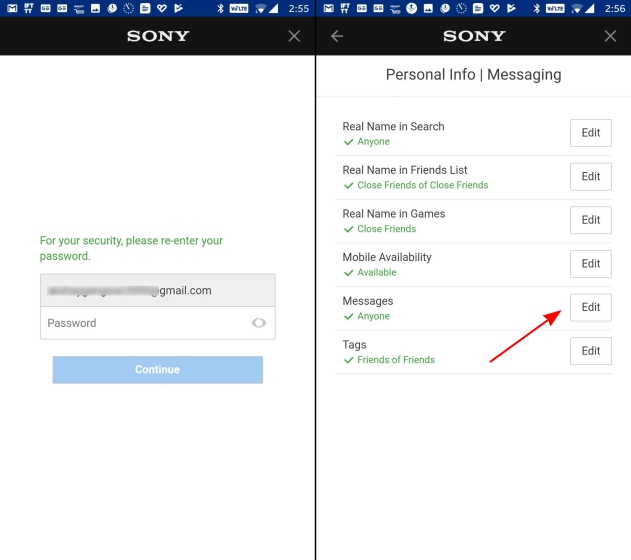631x560 pixels.
Task: Focus the Password input field
Action: 158,323
